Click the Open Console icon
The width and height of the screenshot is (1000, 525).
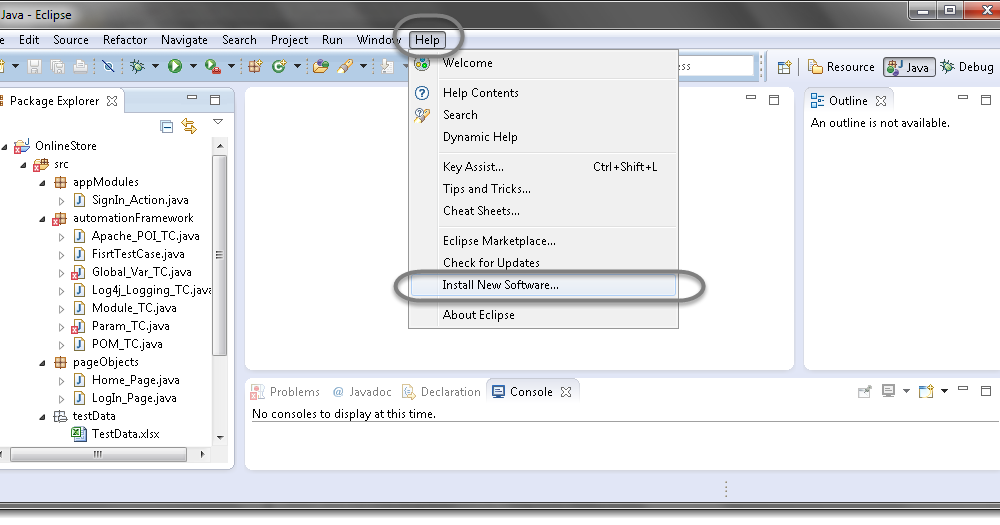click(x=926, y=391)
